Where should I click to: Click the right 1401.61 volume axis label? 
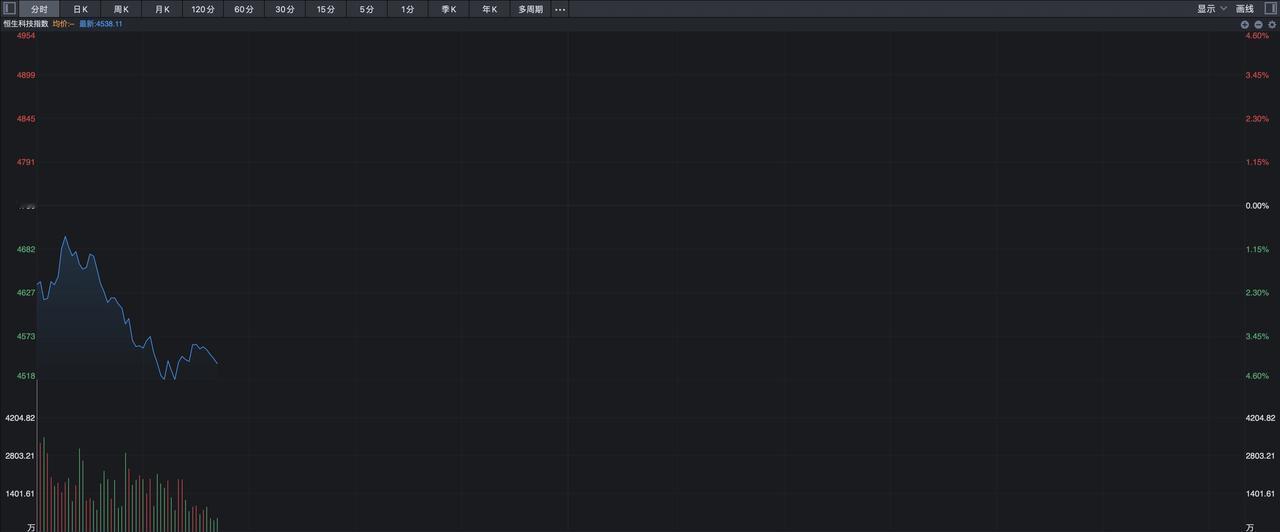pyautogui.click(x=1260, y=494)
